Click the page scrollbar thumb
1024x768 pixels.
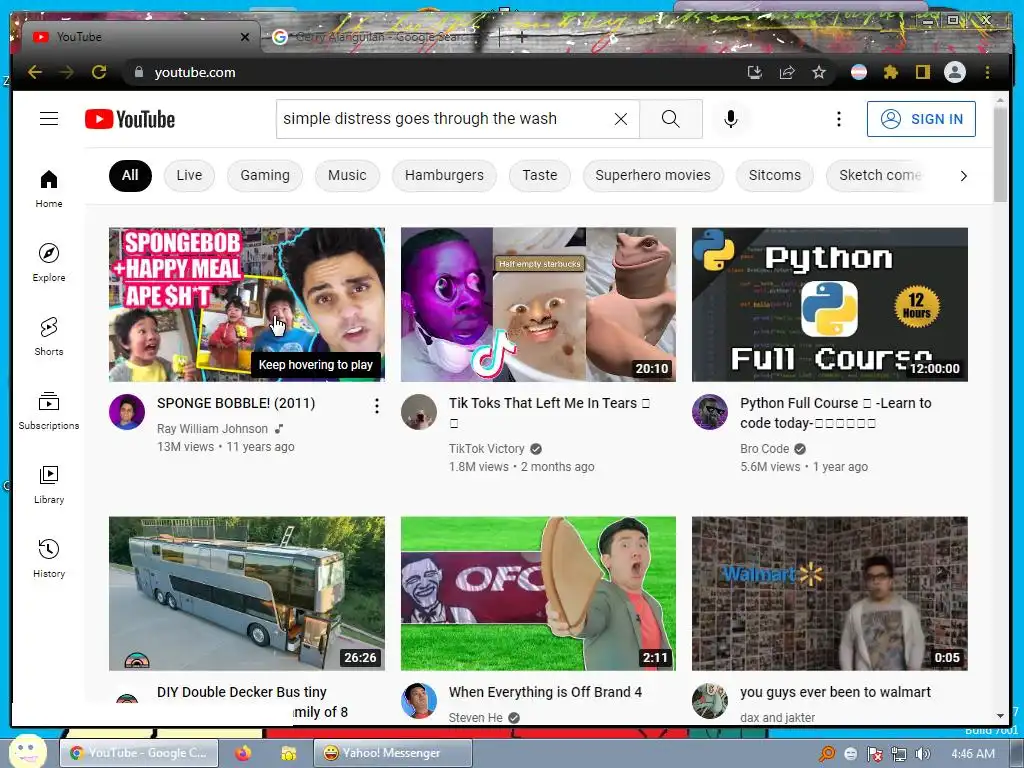(1000, 153)
